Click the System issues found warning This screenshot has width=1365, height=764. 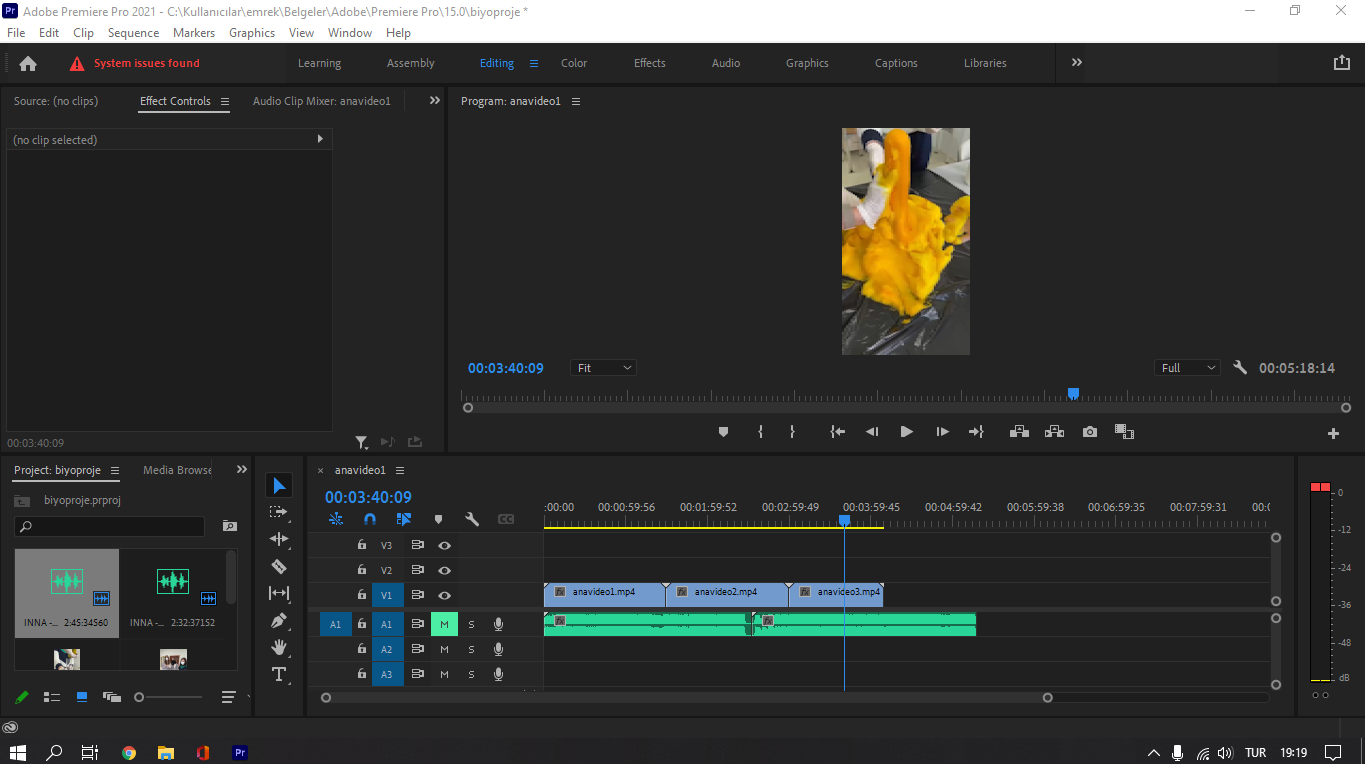135,63
